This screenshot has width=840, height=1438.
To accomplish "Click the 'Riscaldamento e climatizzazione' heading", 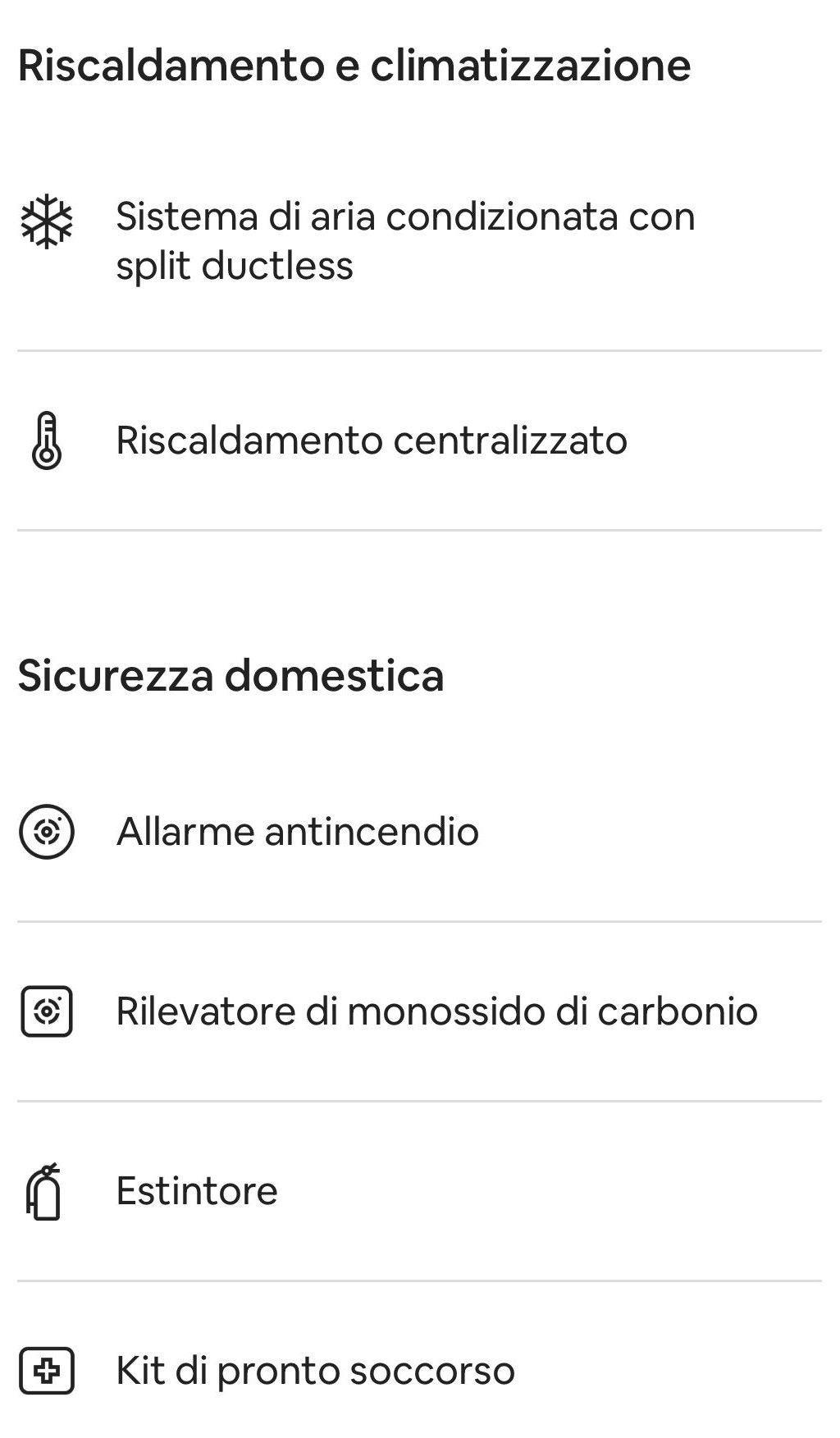I will coord(354,66).
